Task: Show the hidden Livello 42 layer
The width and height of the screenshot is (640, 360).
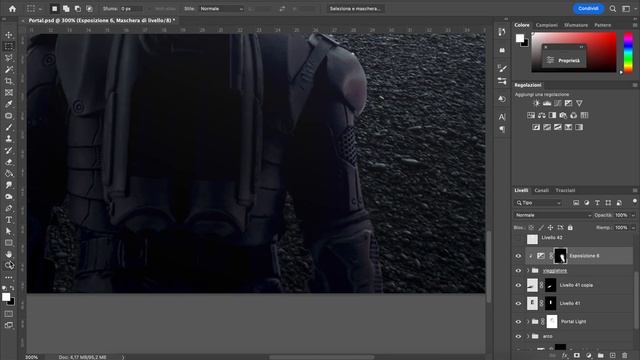Action: [518, 239]
